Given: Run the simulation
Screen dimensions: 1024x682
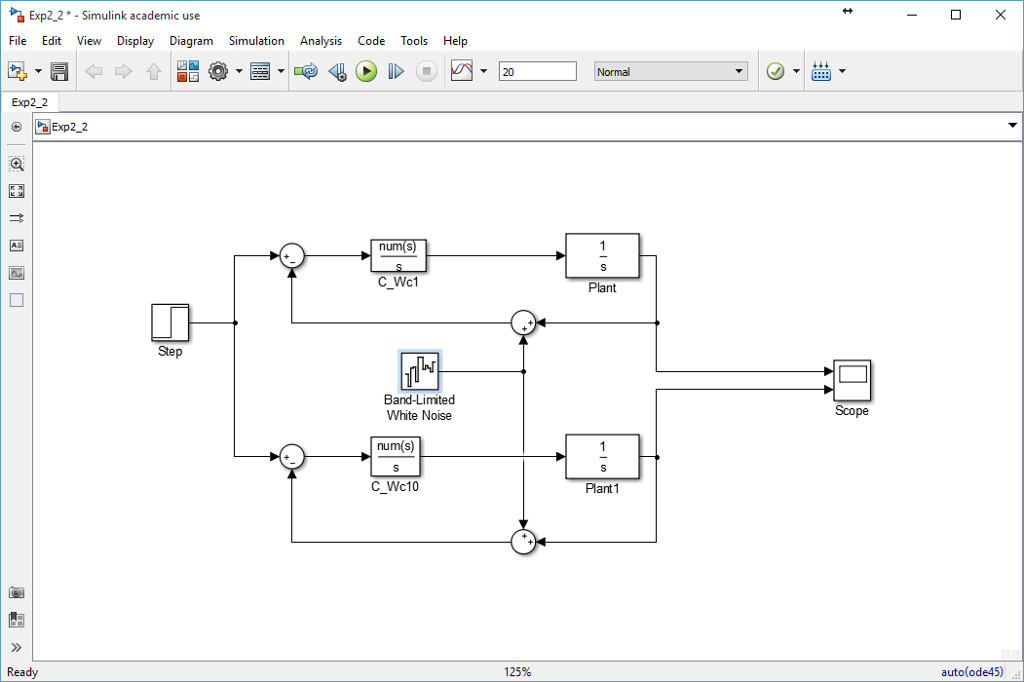Looking at the screenshot, I should pyautogui.click(x=366, y=71).
